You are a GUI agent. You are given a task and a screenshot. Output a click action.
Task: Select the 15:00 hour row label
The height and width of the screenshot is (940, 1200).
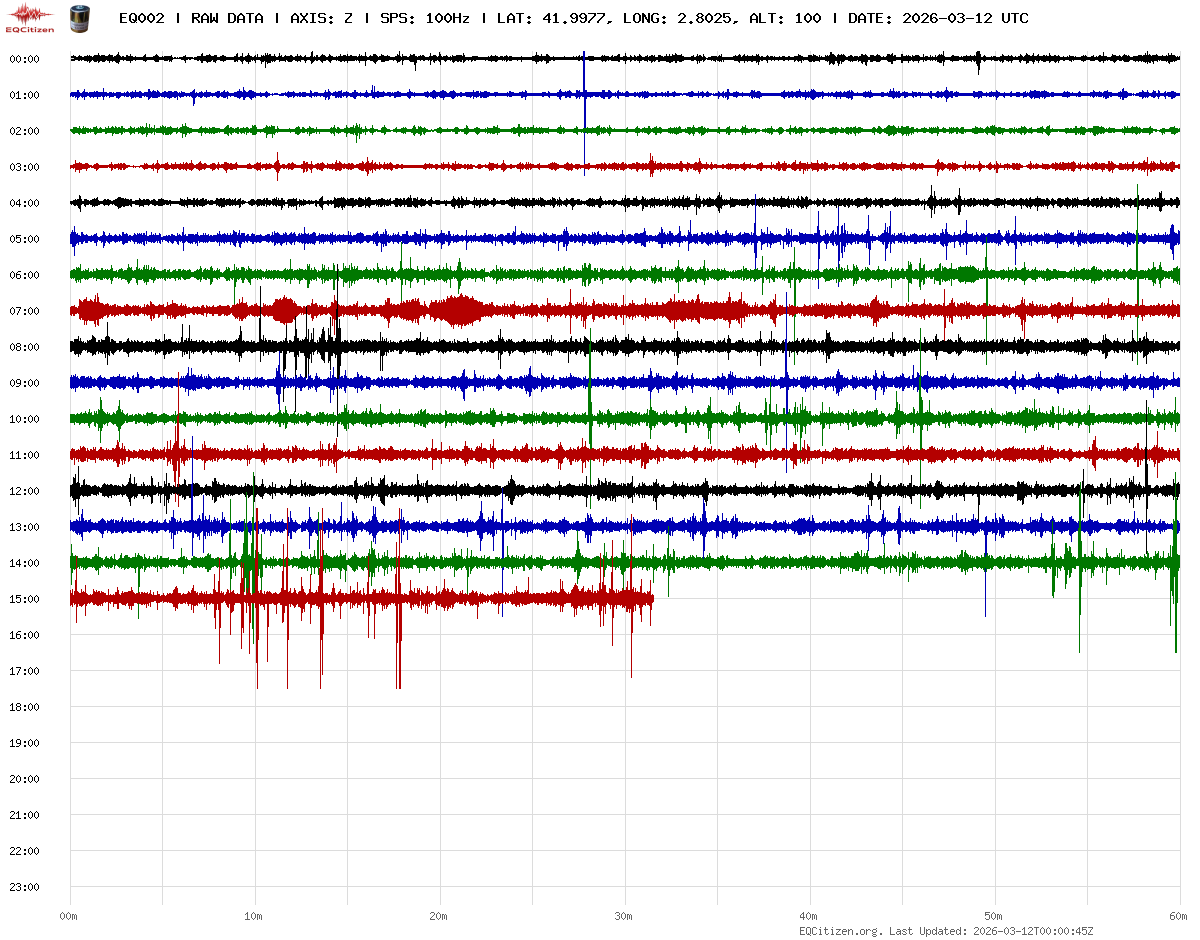[24, 599]
